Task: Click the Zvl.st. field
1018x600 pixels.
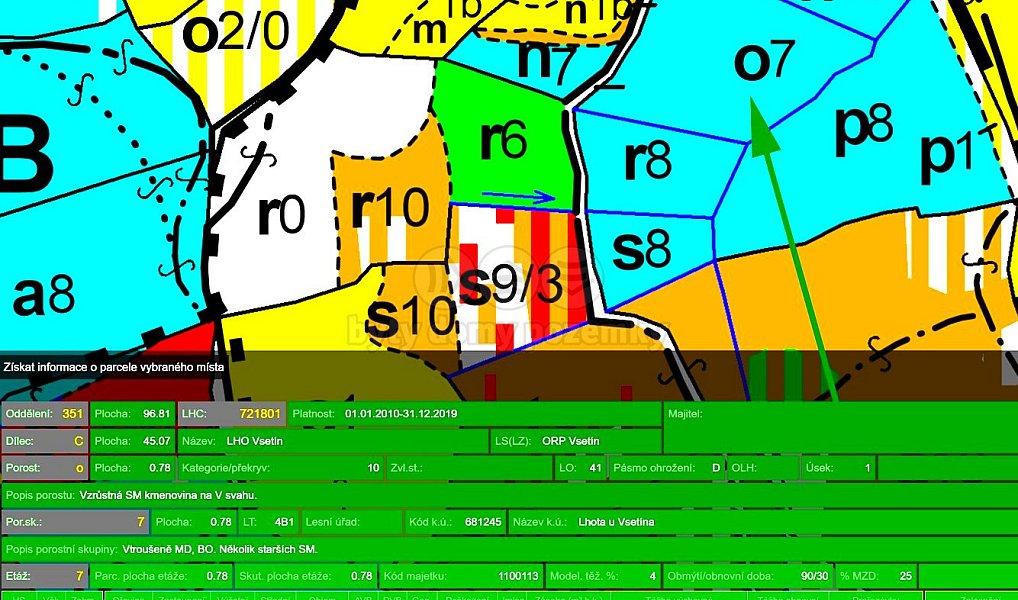Action: 469,468
